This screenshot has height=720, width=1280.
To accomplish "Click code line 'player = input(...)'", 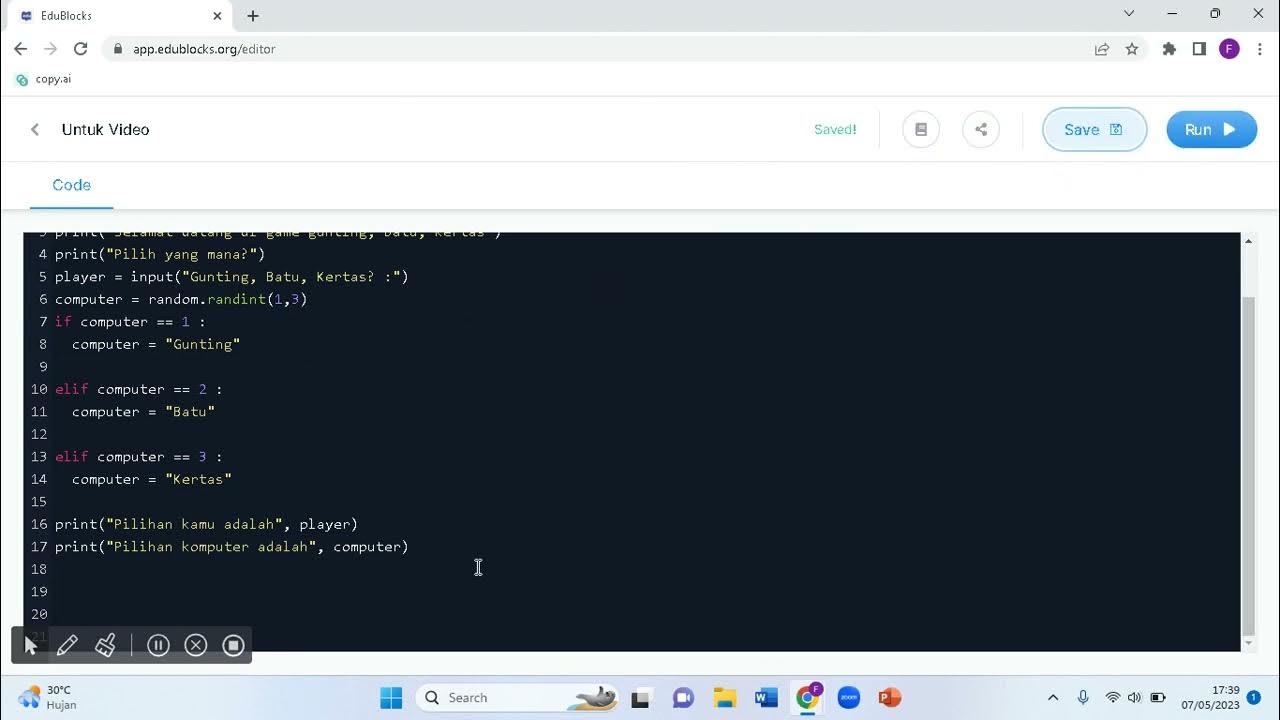I will click(232, 277).
